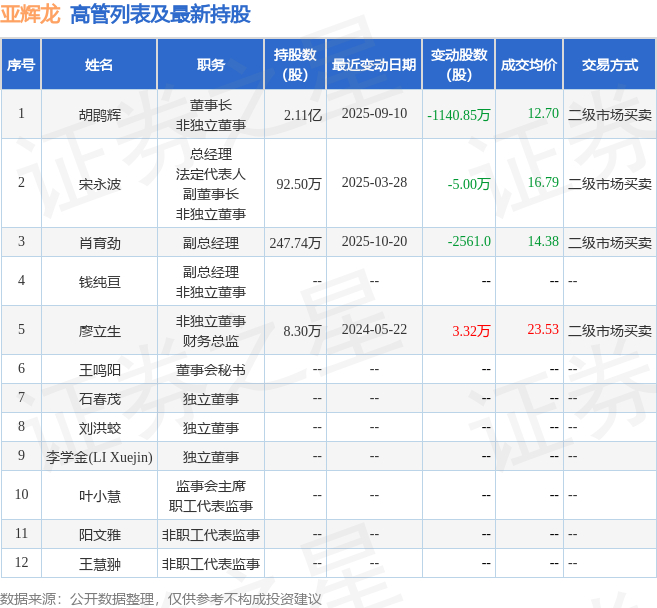Click the red change value 3.32万

pyautogui.click(x=471, y=331)
